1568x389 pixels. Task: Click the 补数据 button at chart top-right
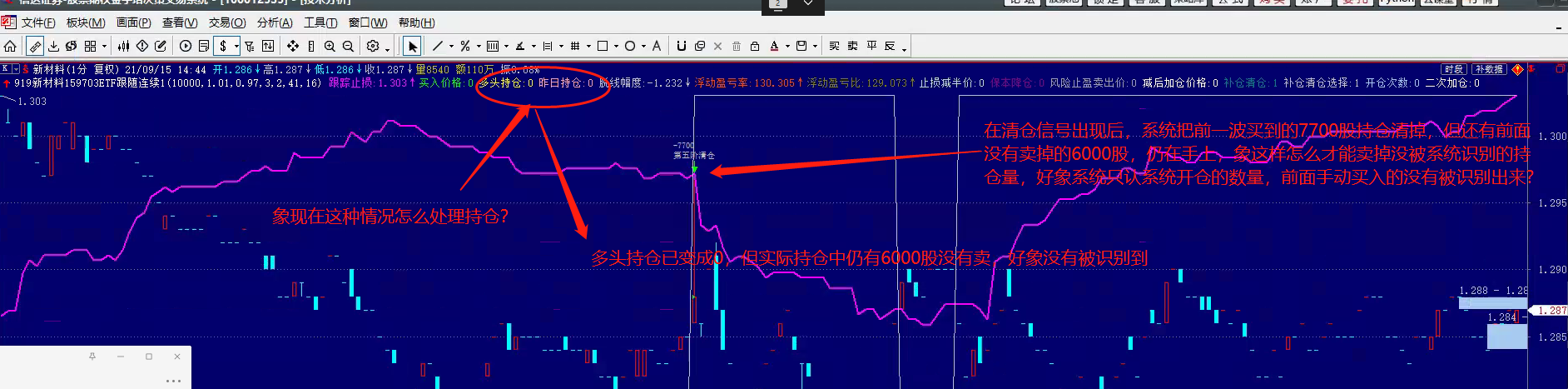[1488, 69]
